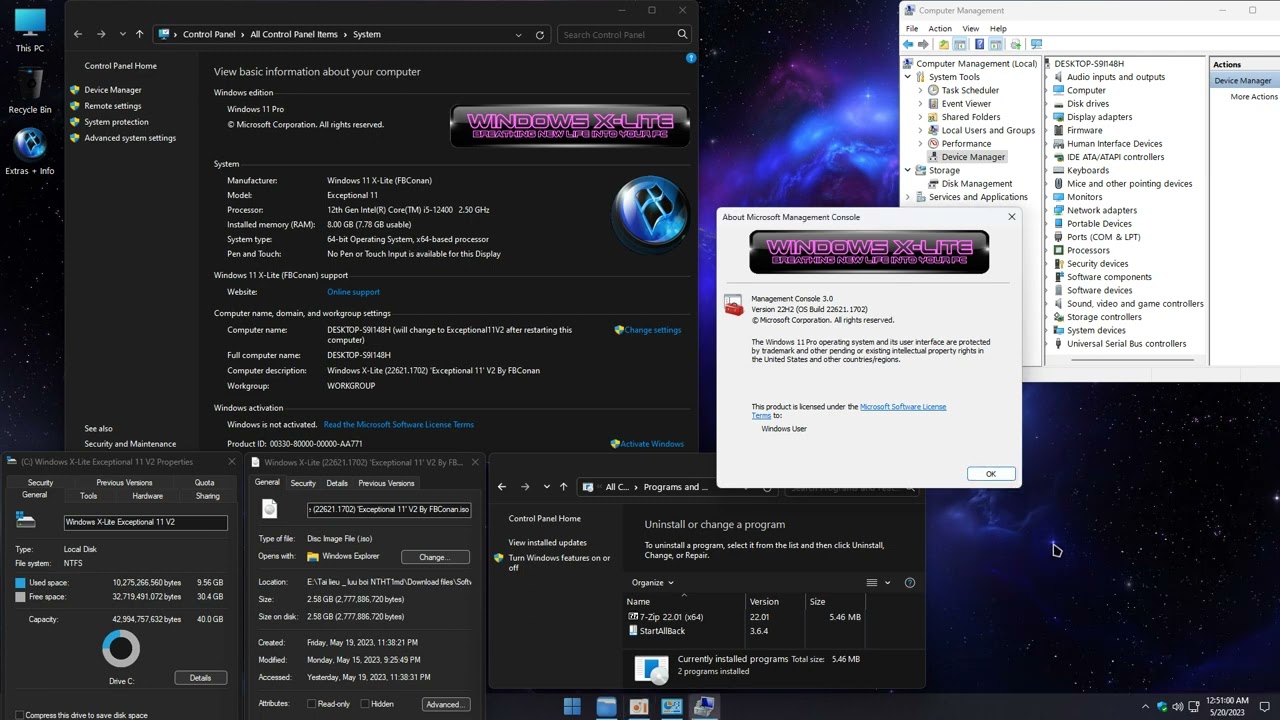
Task: Click the Up One Level icon in Computer Management toolbar
Action: tap(943, 44)
